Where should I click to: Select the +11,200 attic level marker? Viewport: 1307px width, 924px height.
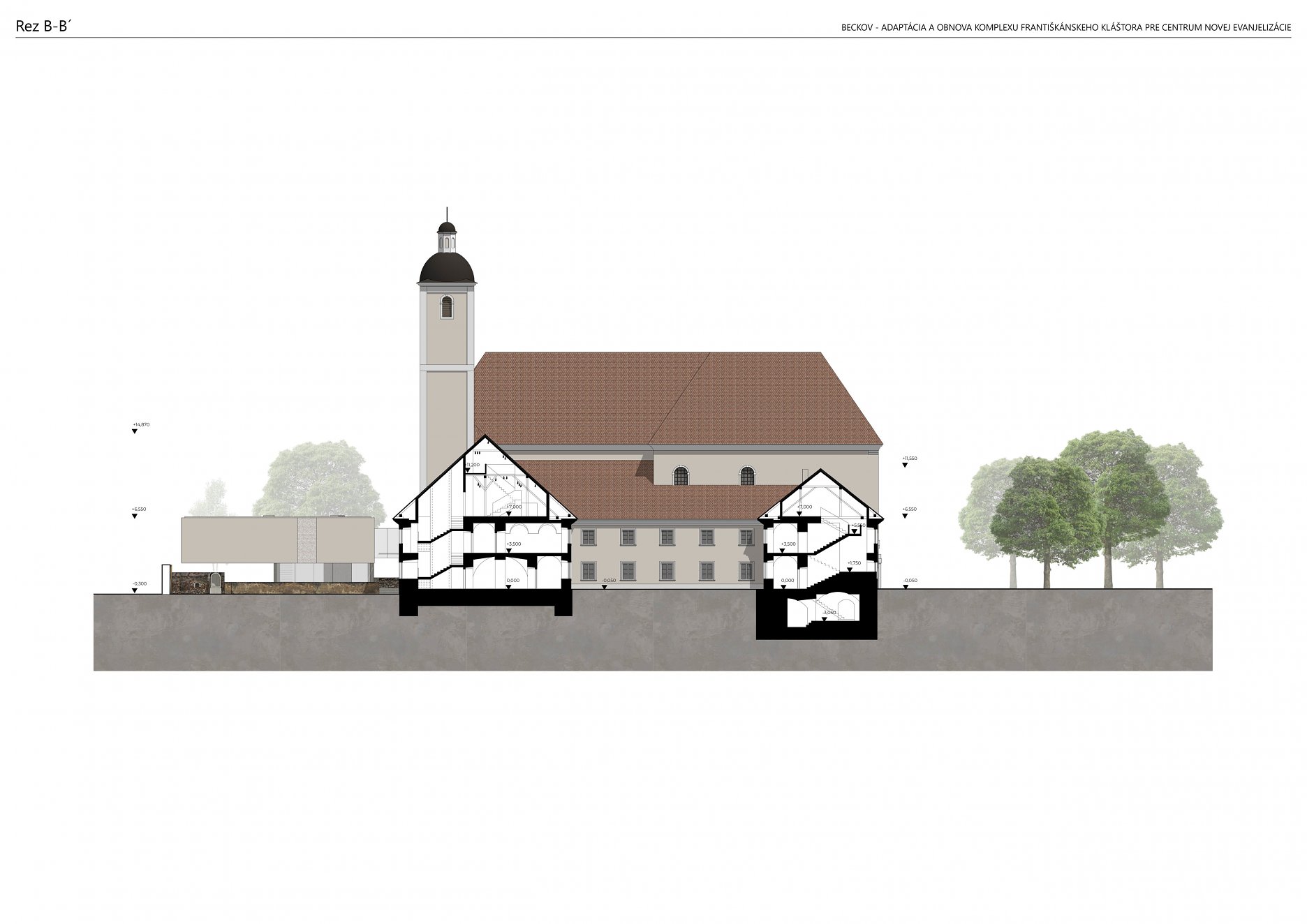pyautogui.click(x=468, y=472)
